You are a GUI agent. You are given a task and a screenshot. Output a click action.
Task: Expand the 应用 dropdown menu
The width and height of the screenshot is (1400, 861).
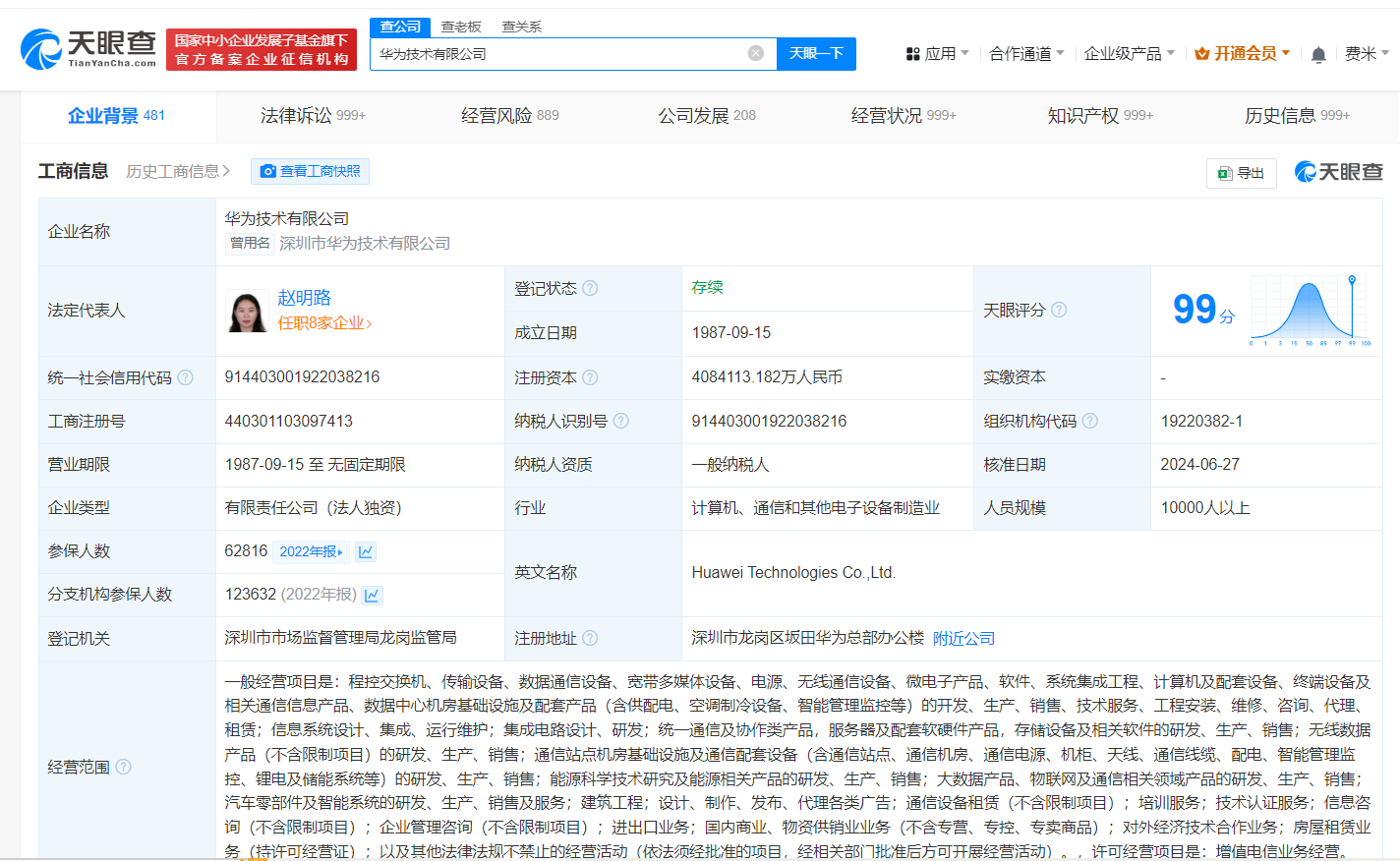[x=938, y=54]
